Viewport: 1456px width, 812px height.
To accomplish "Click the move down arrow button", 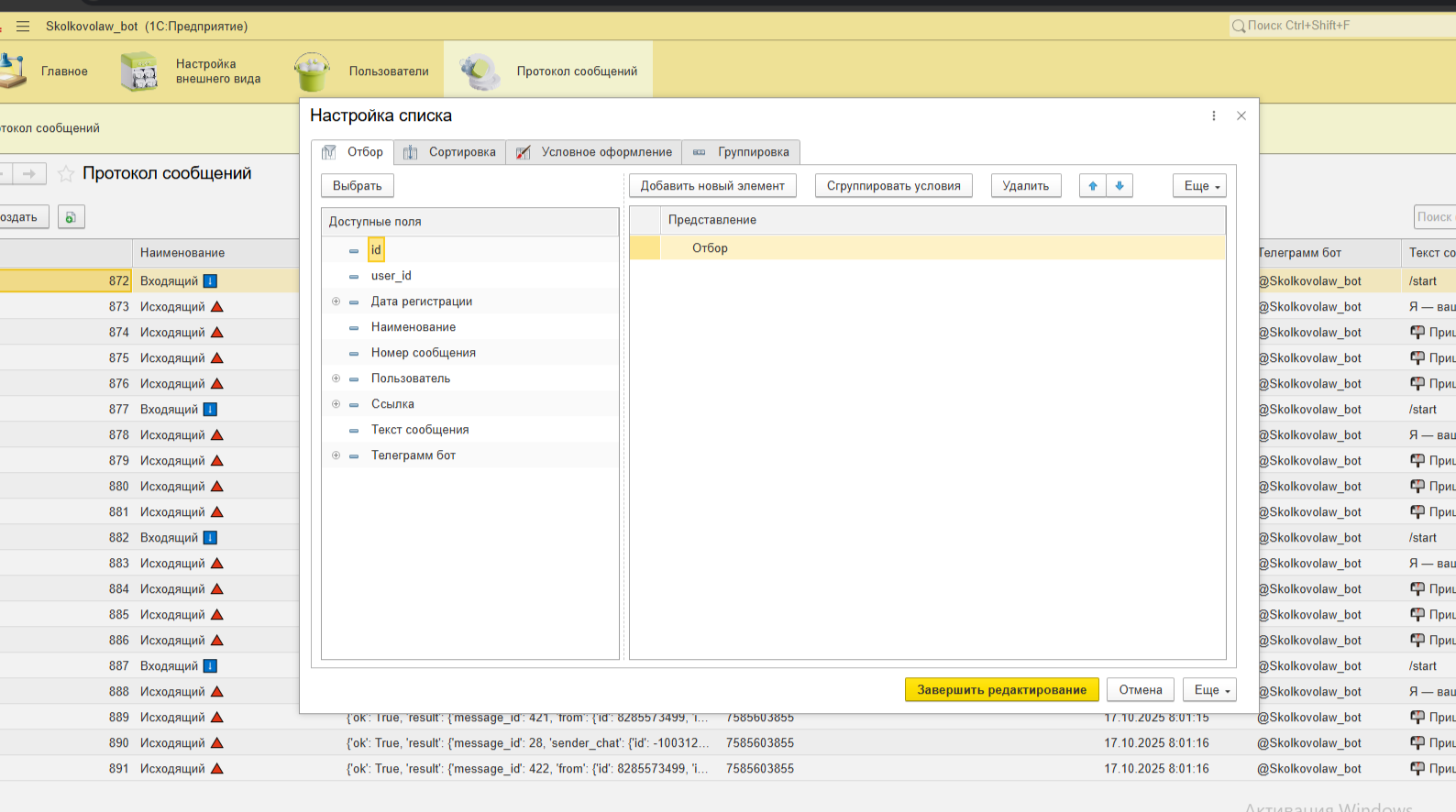I will tap(1120, 186).
